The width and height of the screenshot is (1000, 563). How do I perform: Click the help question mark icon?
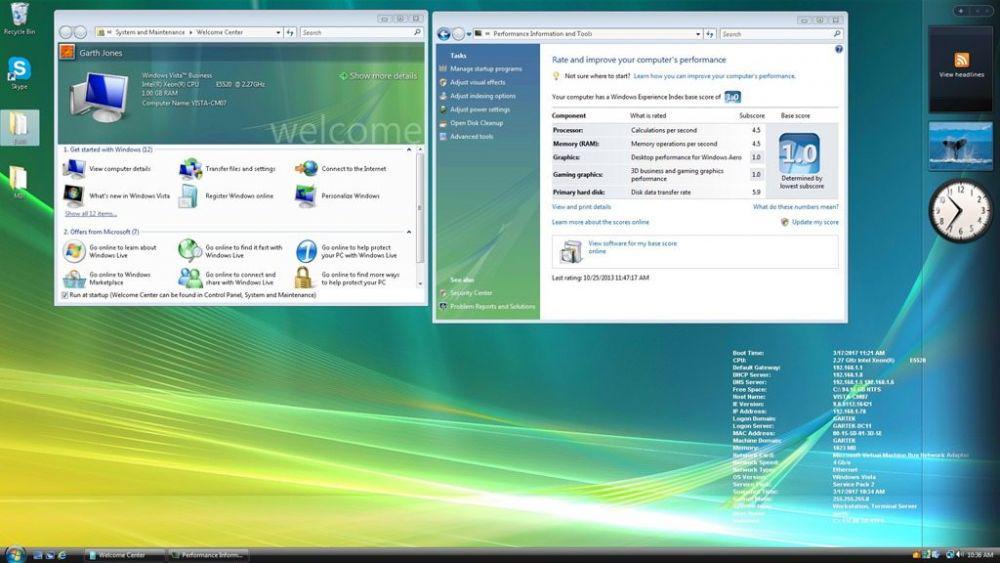click(839, 49)
